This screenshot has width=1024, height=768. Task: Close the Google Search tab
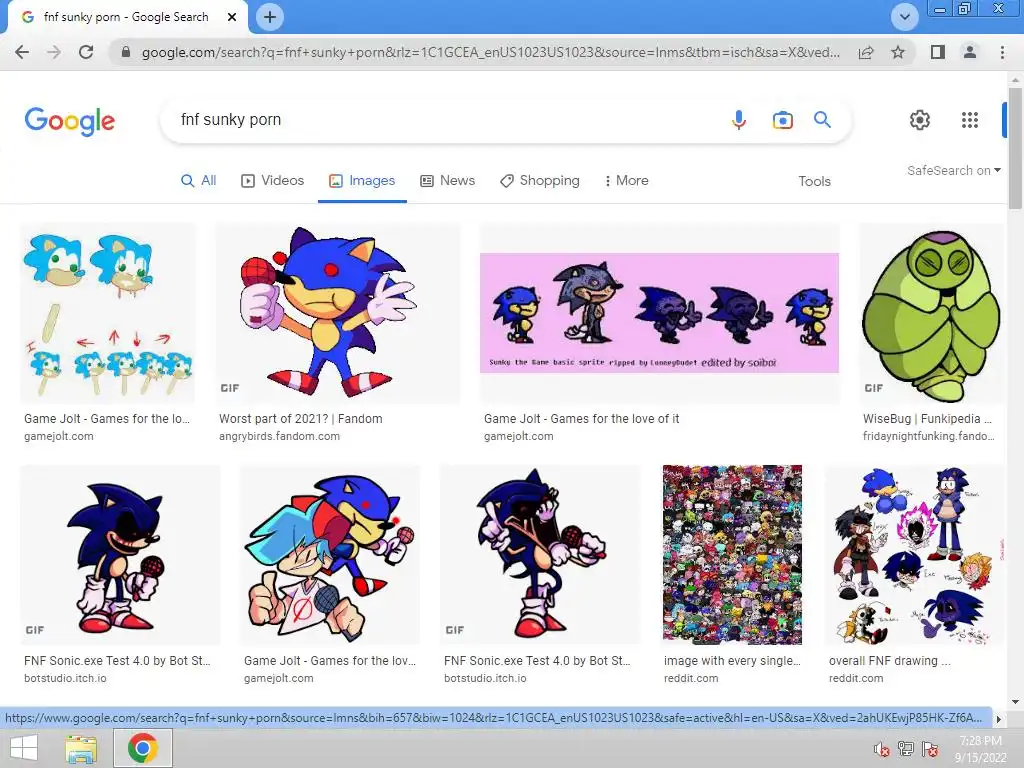232,17
